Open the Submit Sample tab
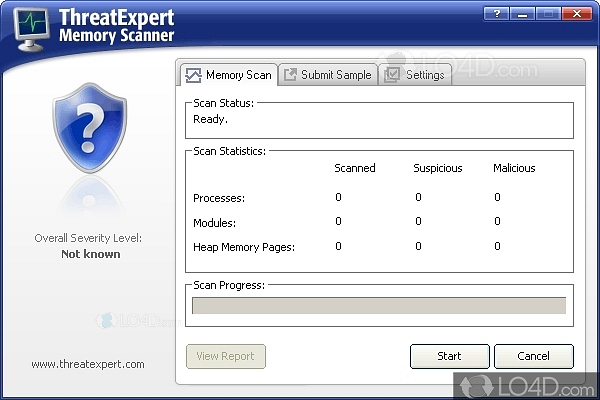The width and height of the screenshot is (600, 400). [x=328, y=75]
